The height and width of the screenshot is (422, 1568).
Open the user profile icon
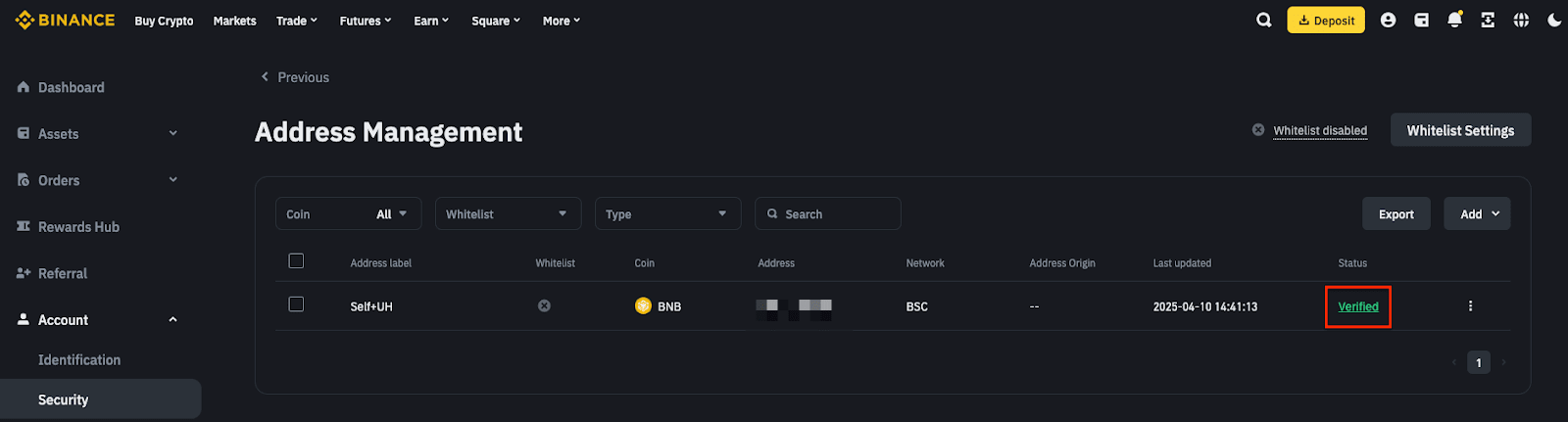pyautogui.click(x=1388, y=20)
